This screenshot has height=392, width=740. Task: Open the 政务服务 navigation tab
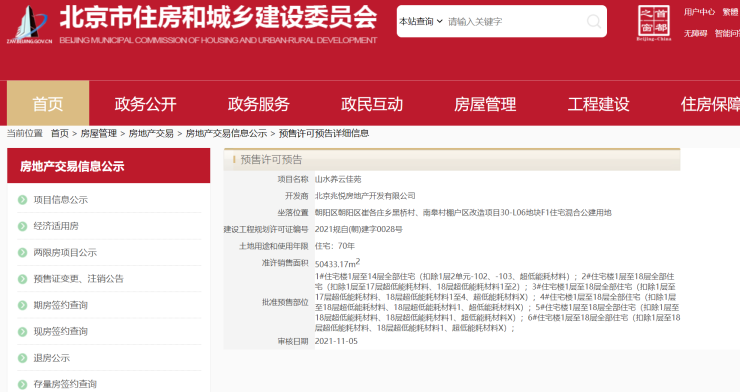[259, 104]
